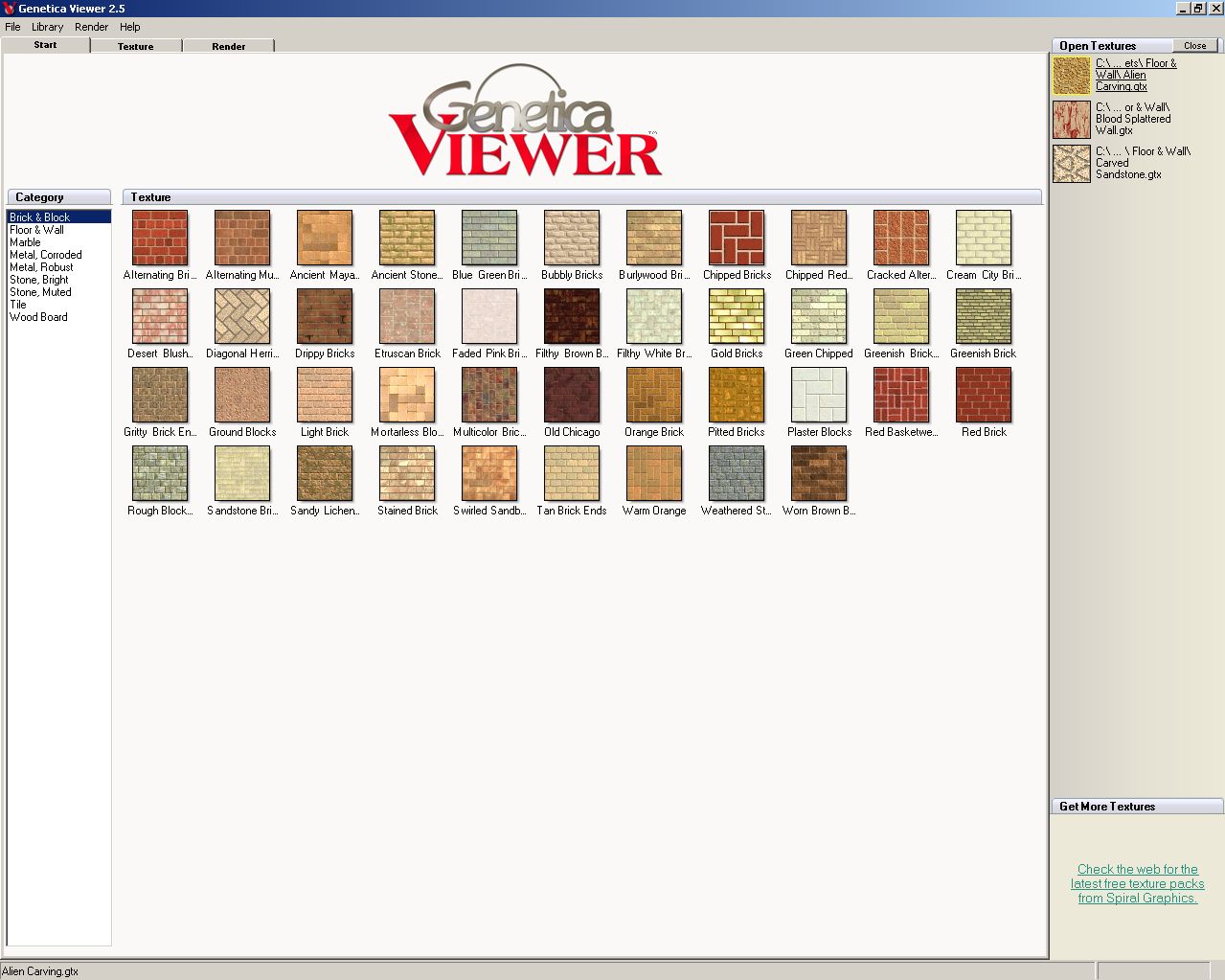This screenshot has height=980, width=1225.
Task: Select the Stone, Bright category
Action: pyautogui.click(x=58, y=280)
